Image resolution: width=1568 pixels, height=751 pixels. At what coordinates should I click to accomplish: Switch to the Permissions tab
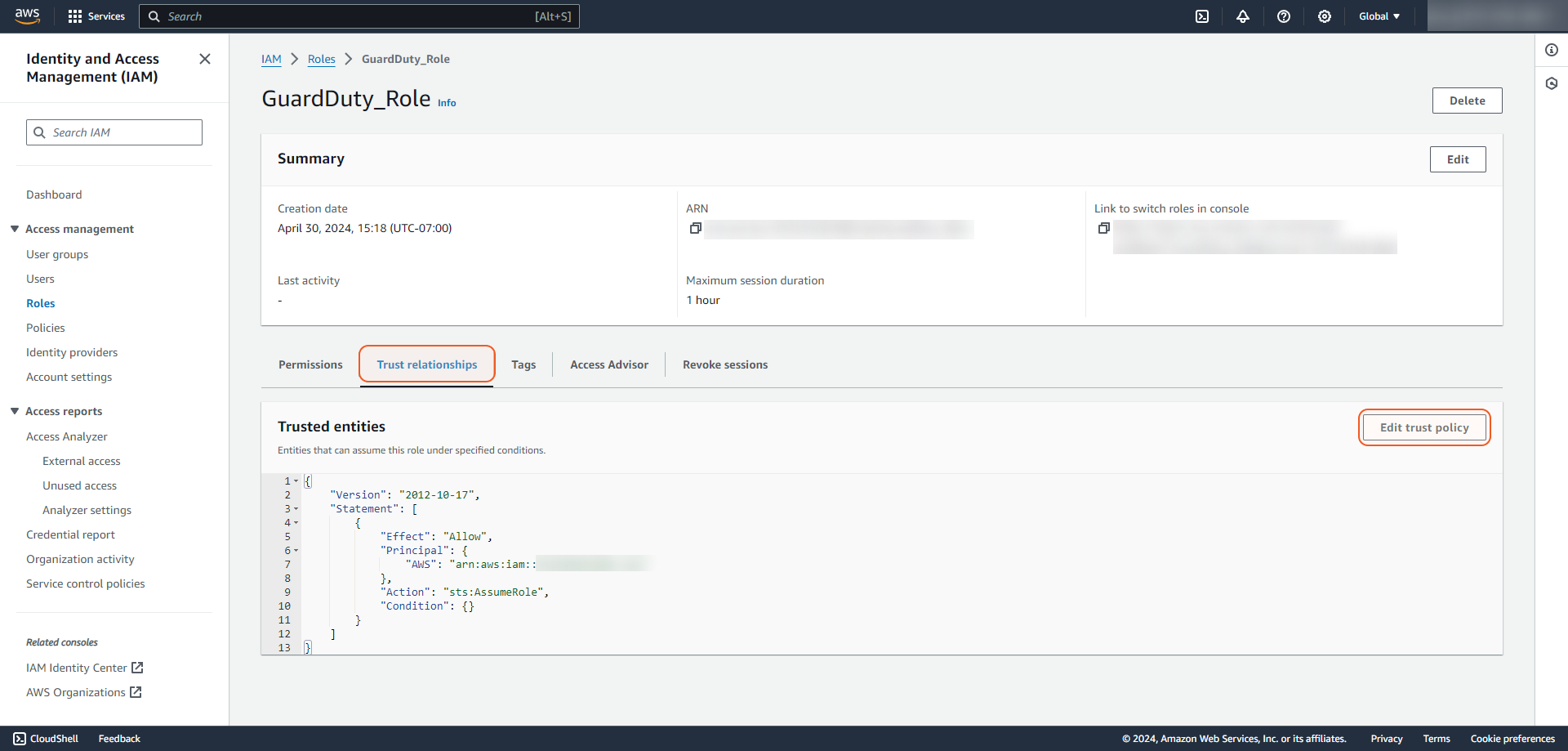coord(310,364)
